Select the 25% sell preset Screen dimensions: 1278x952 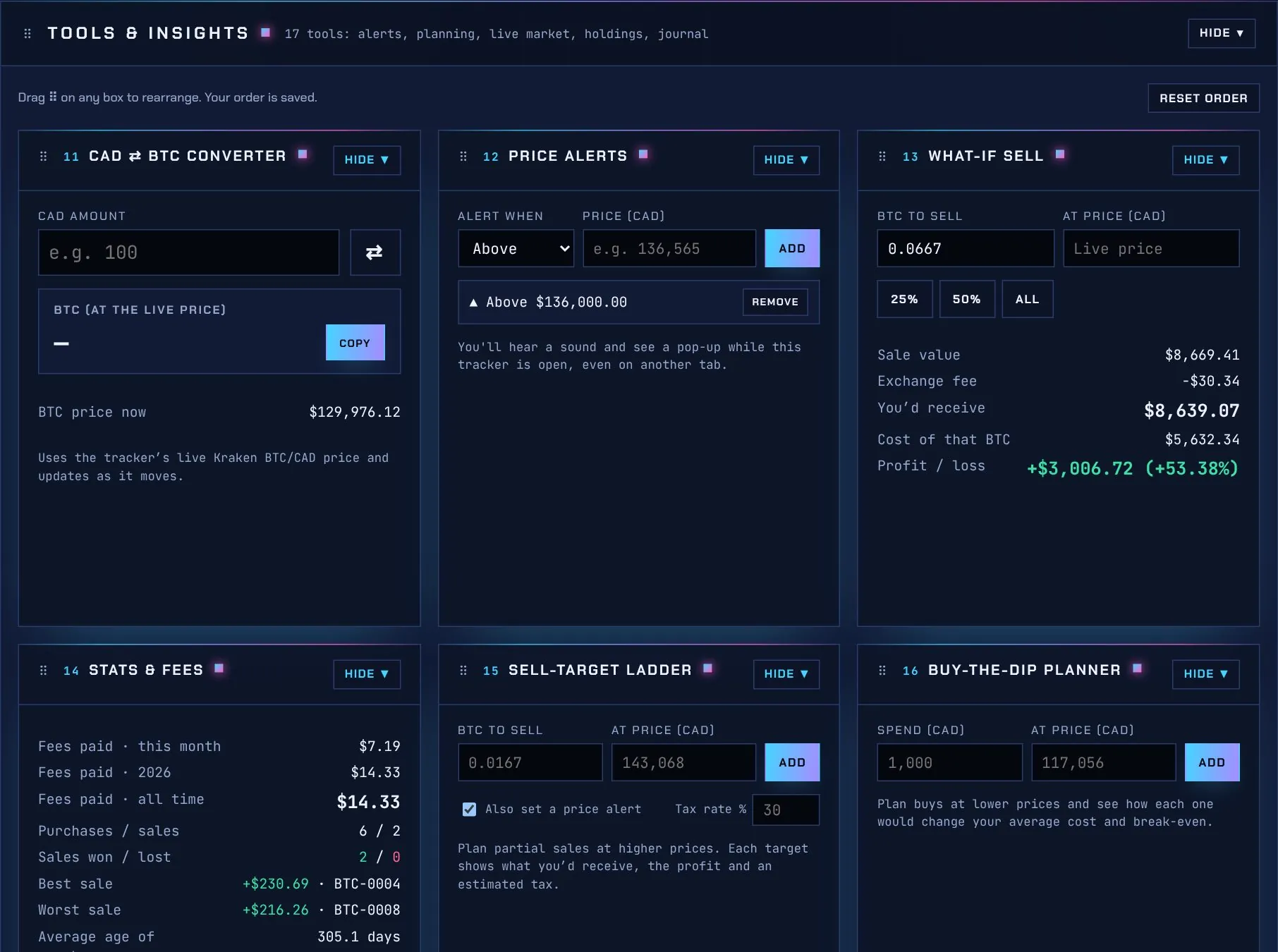click(x=904, y=299)
